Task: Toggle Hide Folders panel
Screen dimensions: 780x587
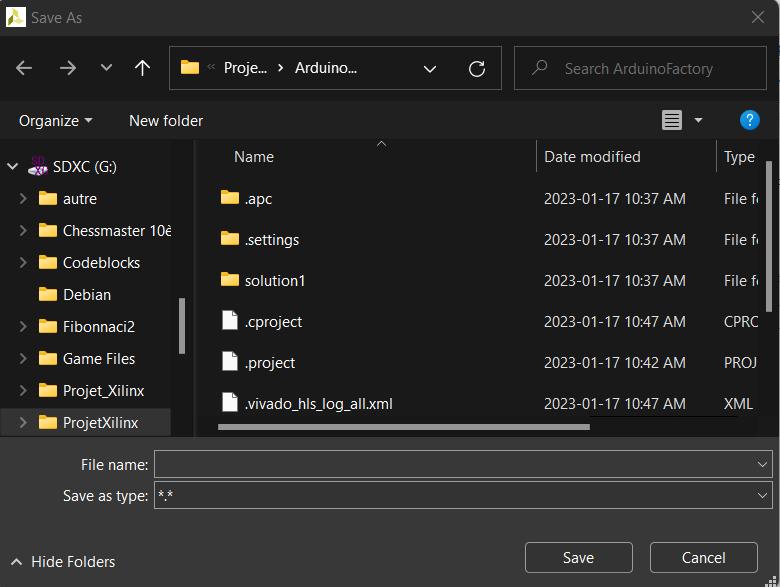Action: click(62, 562)
